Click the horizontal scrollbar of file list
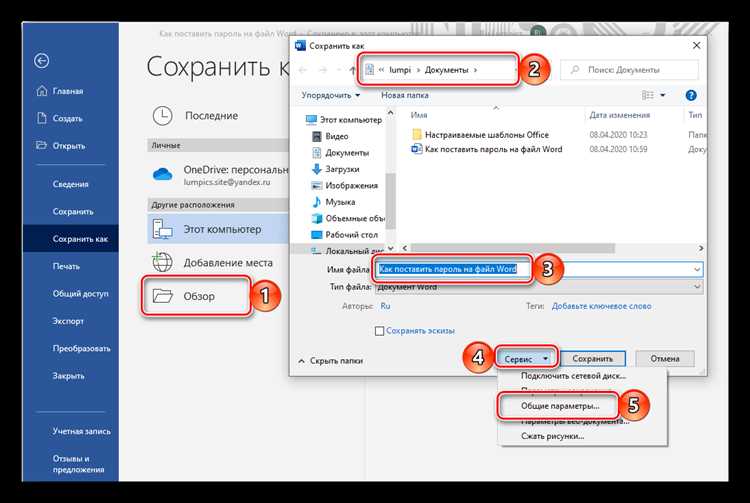This screenshot has width=750, height=503. click(512, 248)
